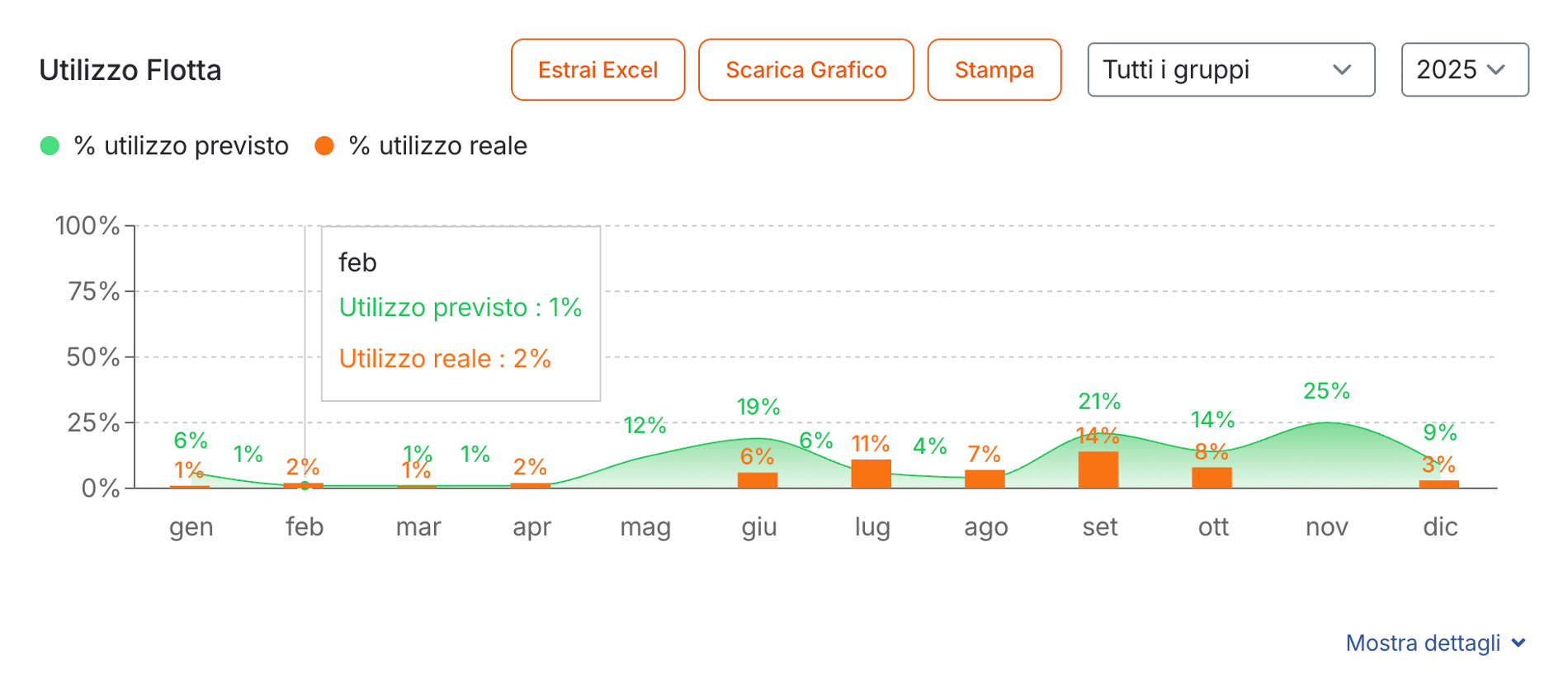Click the Scarica Grafico button
Viewport: 1568px width, 698px height.
[805, 70]
